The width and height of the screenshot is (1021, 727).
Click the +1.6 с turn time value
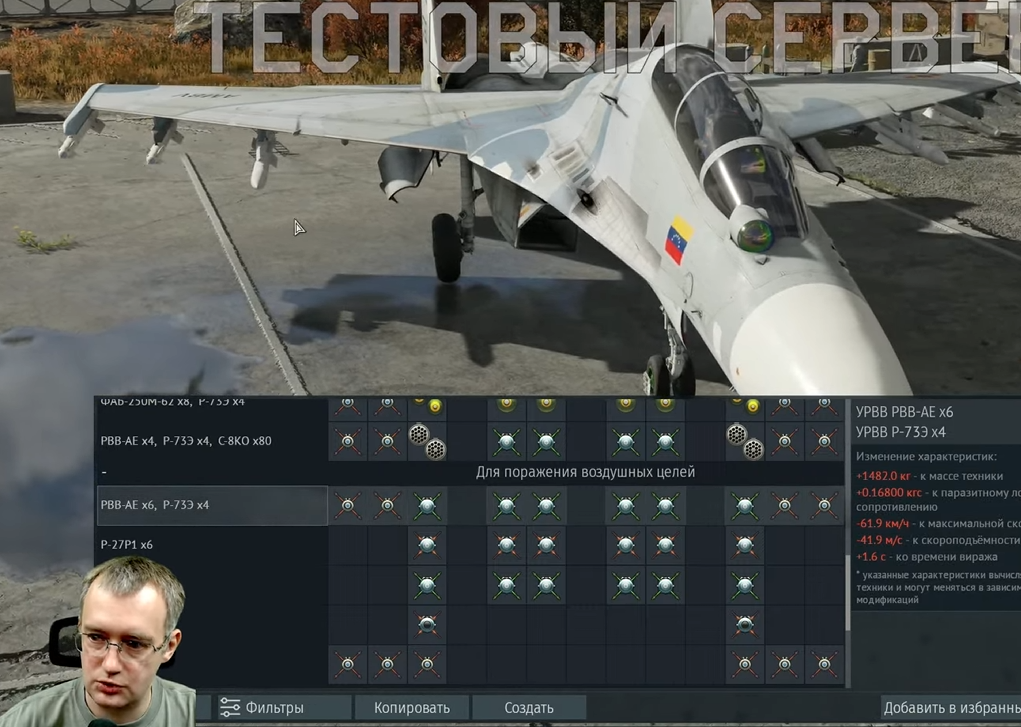[x=871, y=557]
